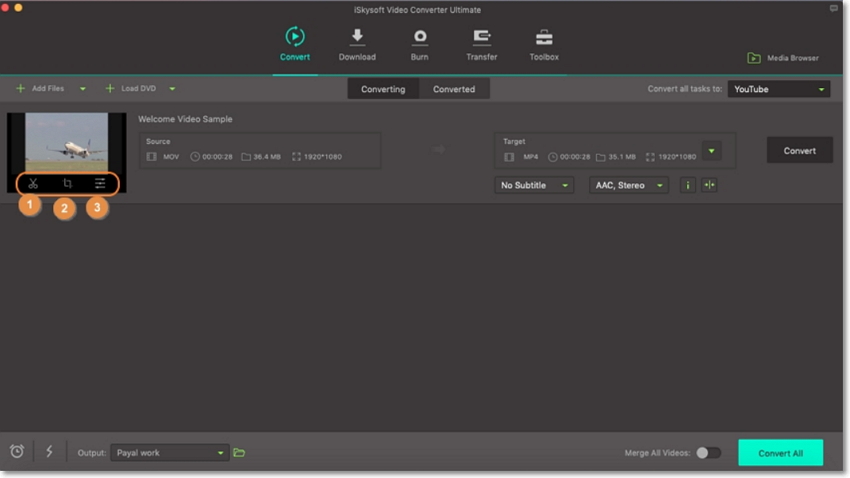
Task: Toggle the lightning high-speed conversion icon
Action: pyautogui.click(x=49, y=452)
